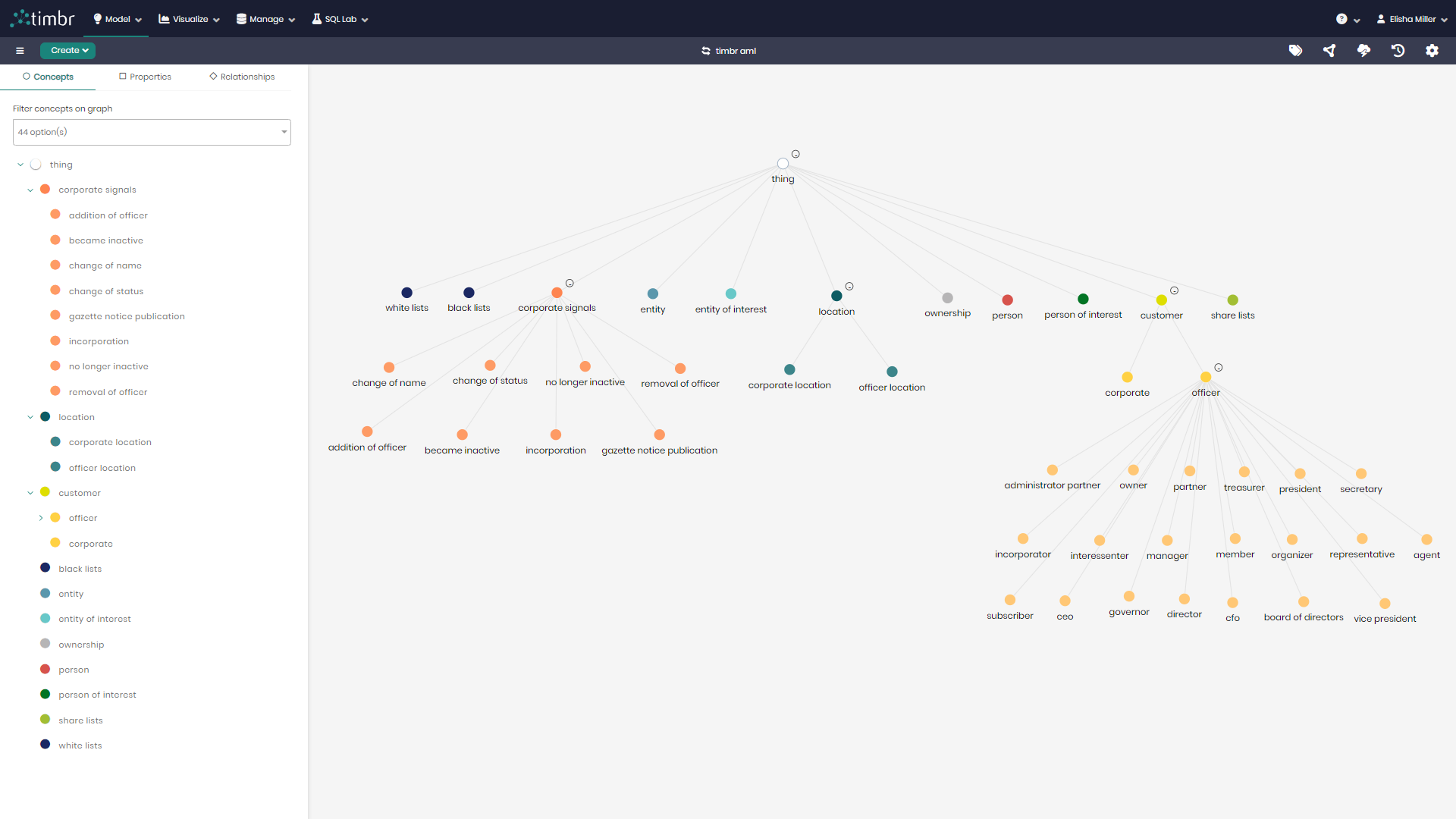Click the hamburger menu icon top-left

point(20,50)
